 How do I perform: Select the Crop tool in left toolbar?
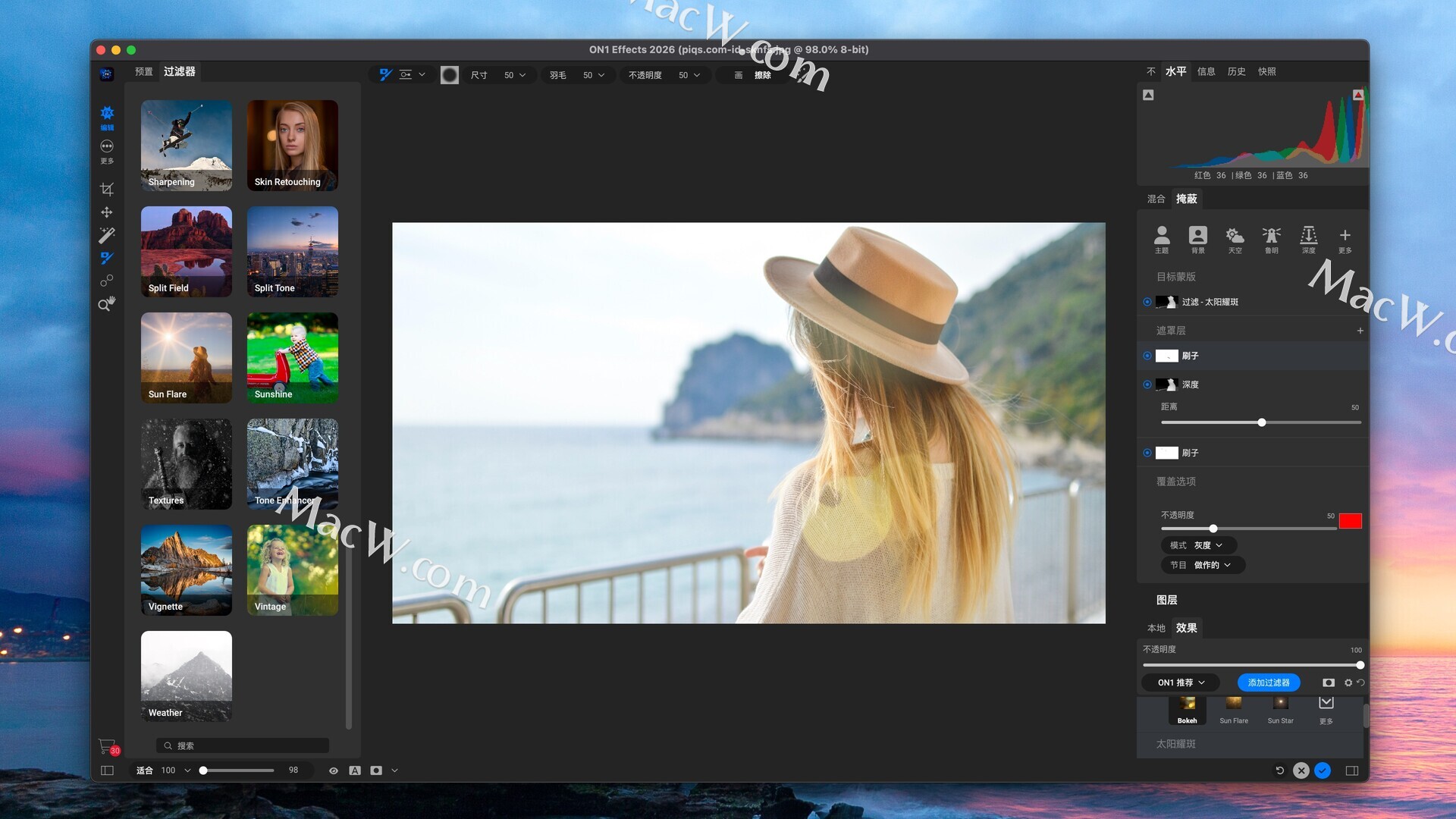(107, 189)
